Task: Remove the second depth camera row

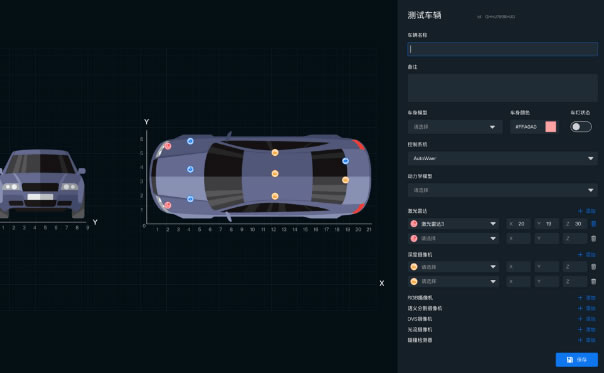Action: [x=594, y=282]
